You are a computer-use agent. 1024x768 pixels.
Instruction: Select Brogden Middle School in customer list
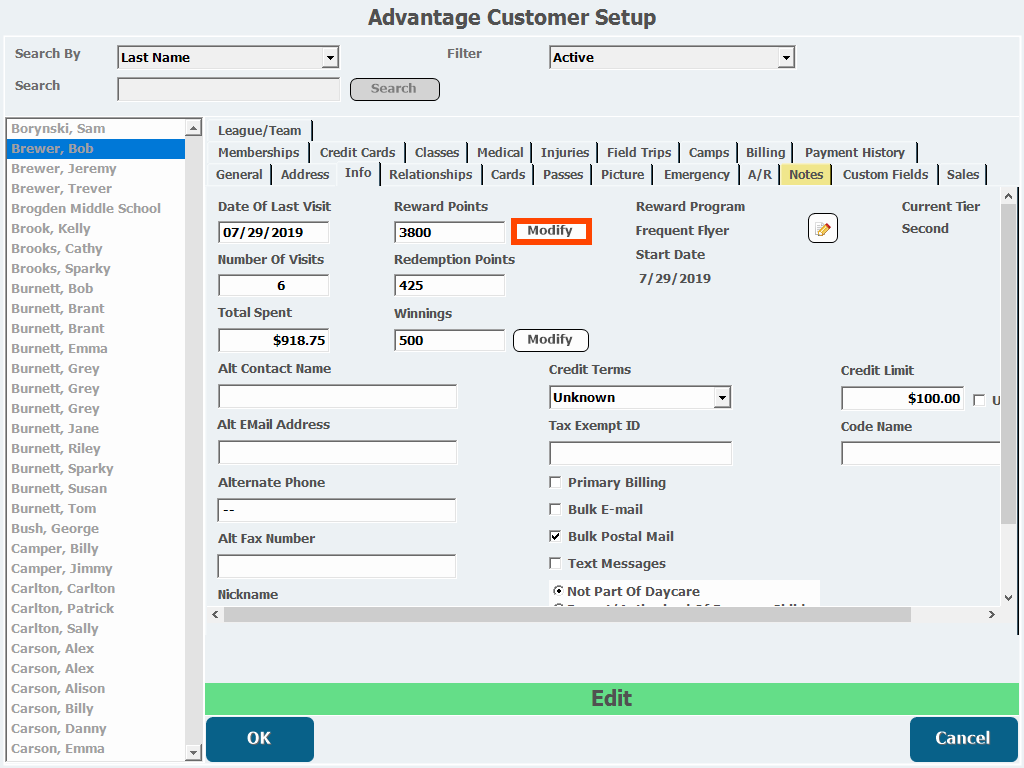coord(86,209)
